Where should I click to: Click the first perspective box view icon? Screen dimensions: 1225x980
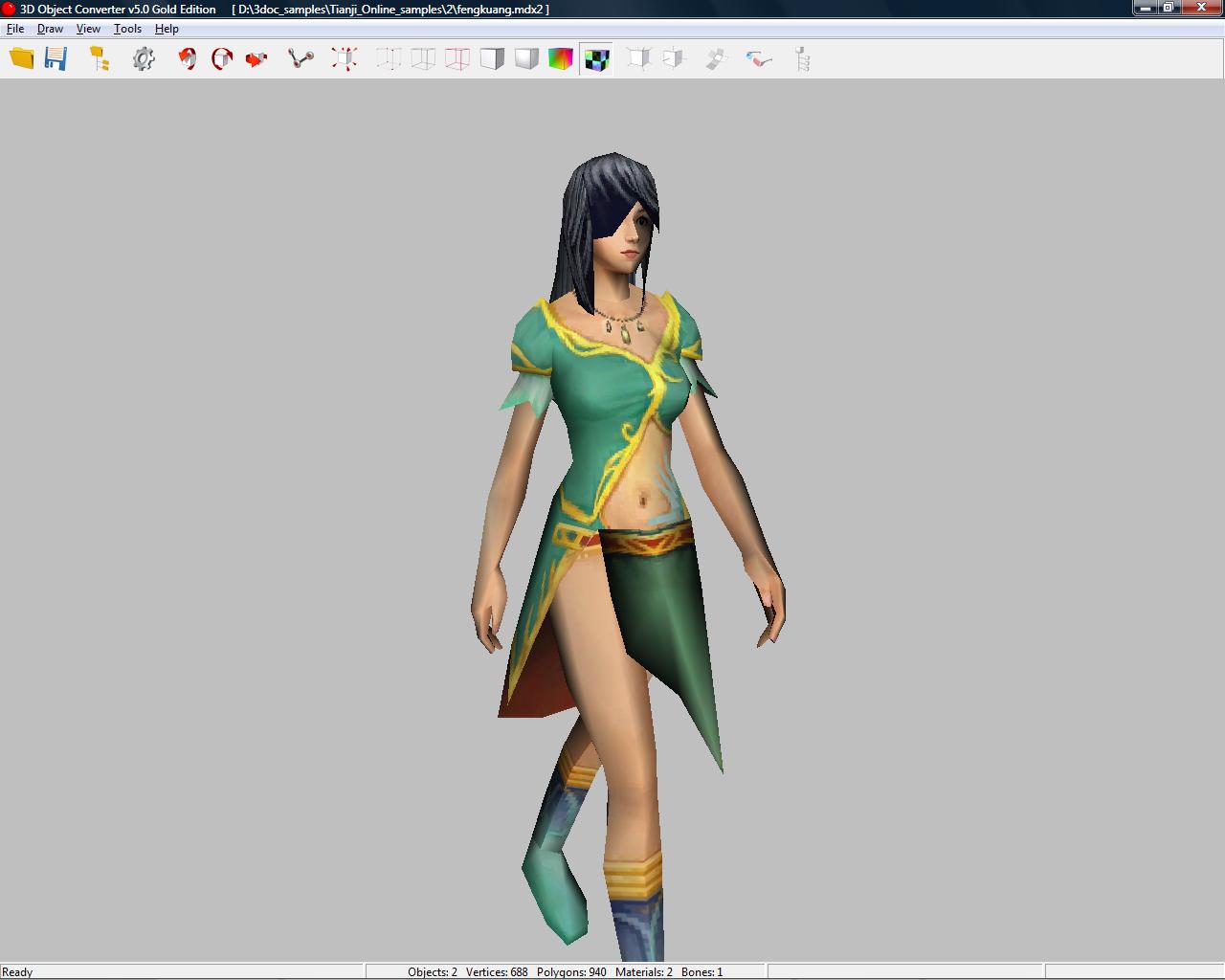pyautogui.click(x=639, y=58)
